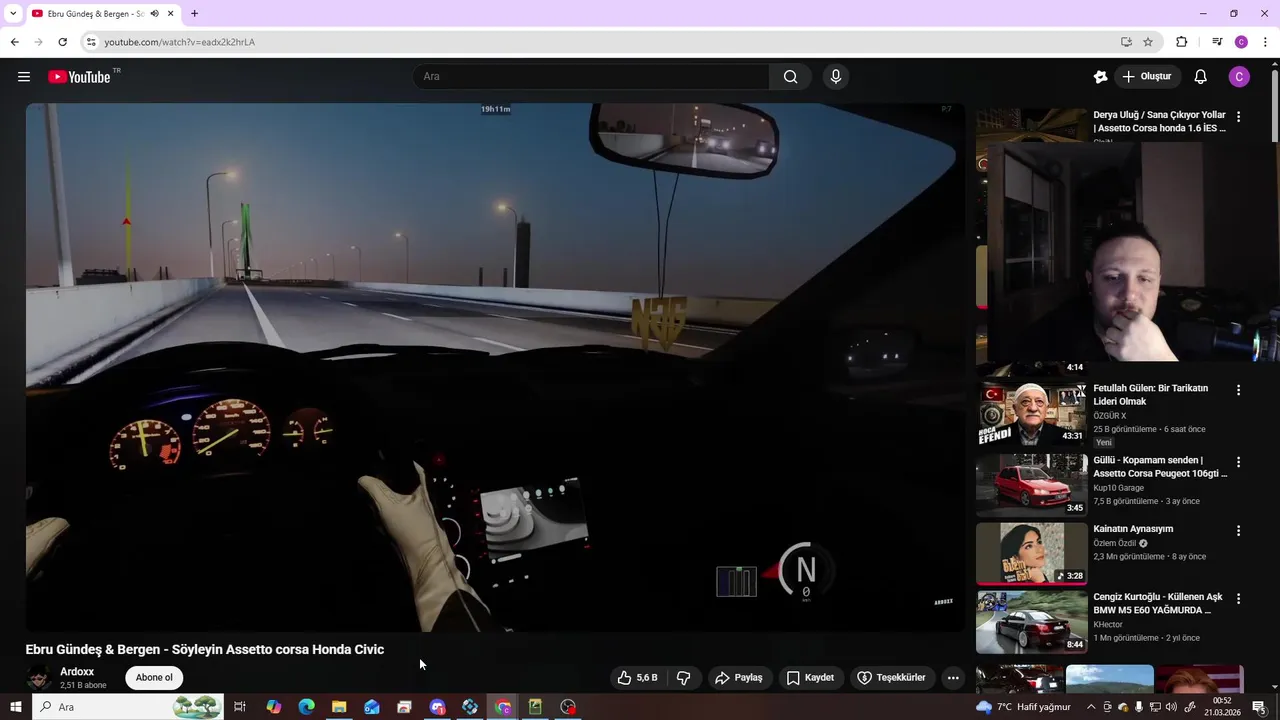Image resolution: width=1280 pixels, height=720 pixels.
Task: Open more actions ellipsis under the video
Action: click(953, 678)
